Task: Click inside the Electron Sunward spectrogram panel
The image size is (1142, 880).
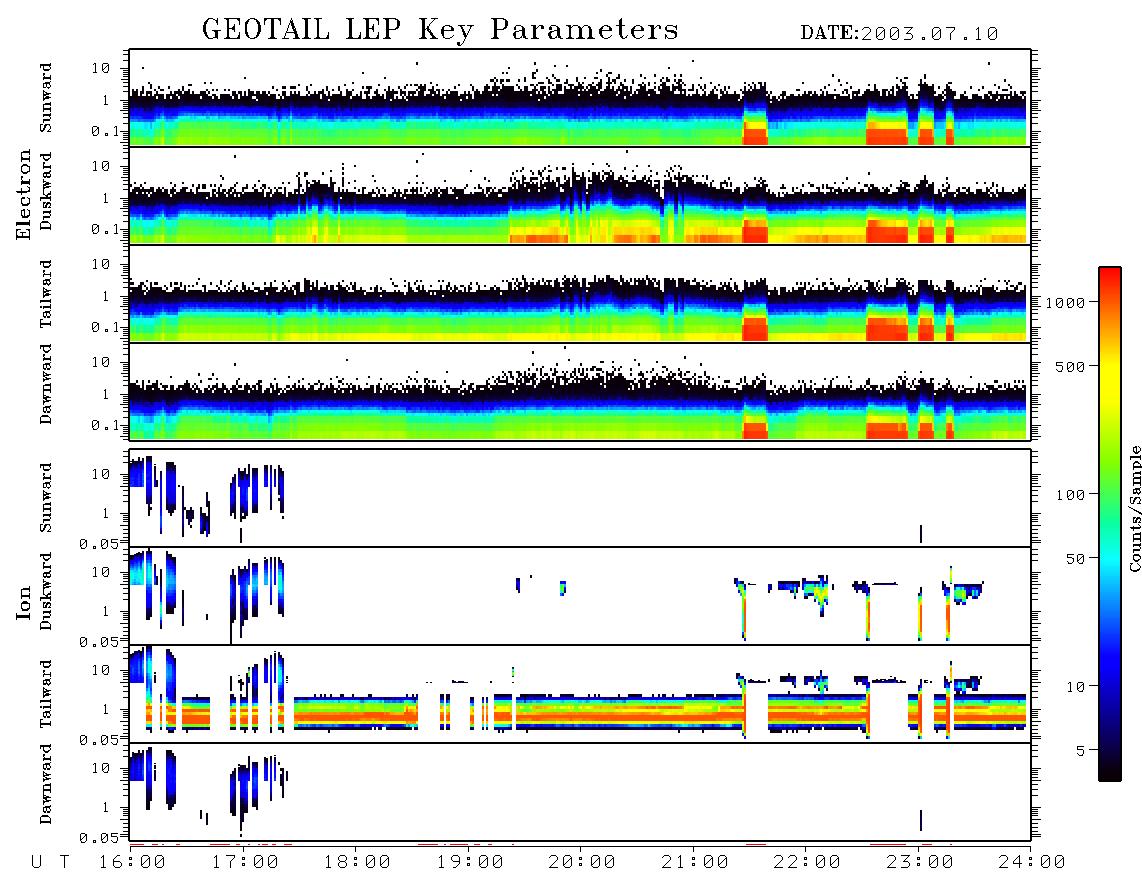Action: tap(580, 98)
